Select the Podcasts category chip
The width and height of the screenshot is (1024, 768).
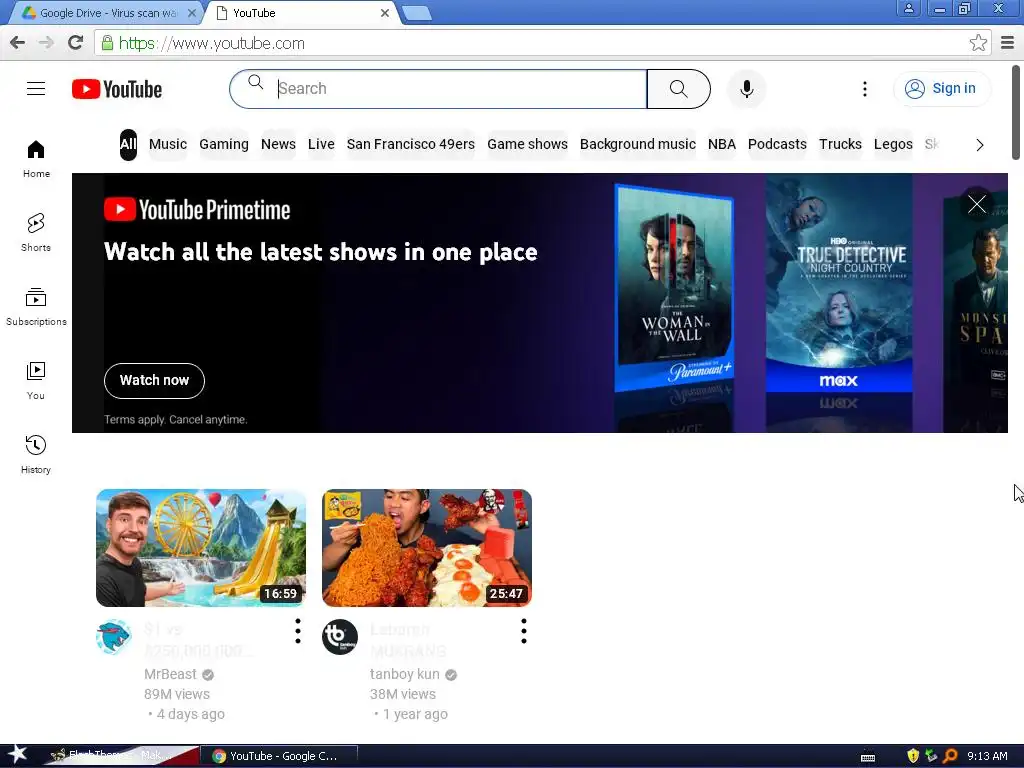(777, 144)
